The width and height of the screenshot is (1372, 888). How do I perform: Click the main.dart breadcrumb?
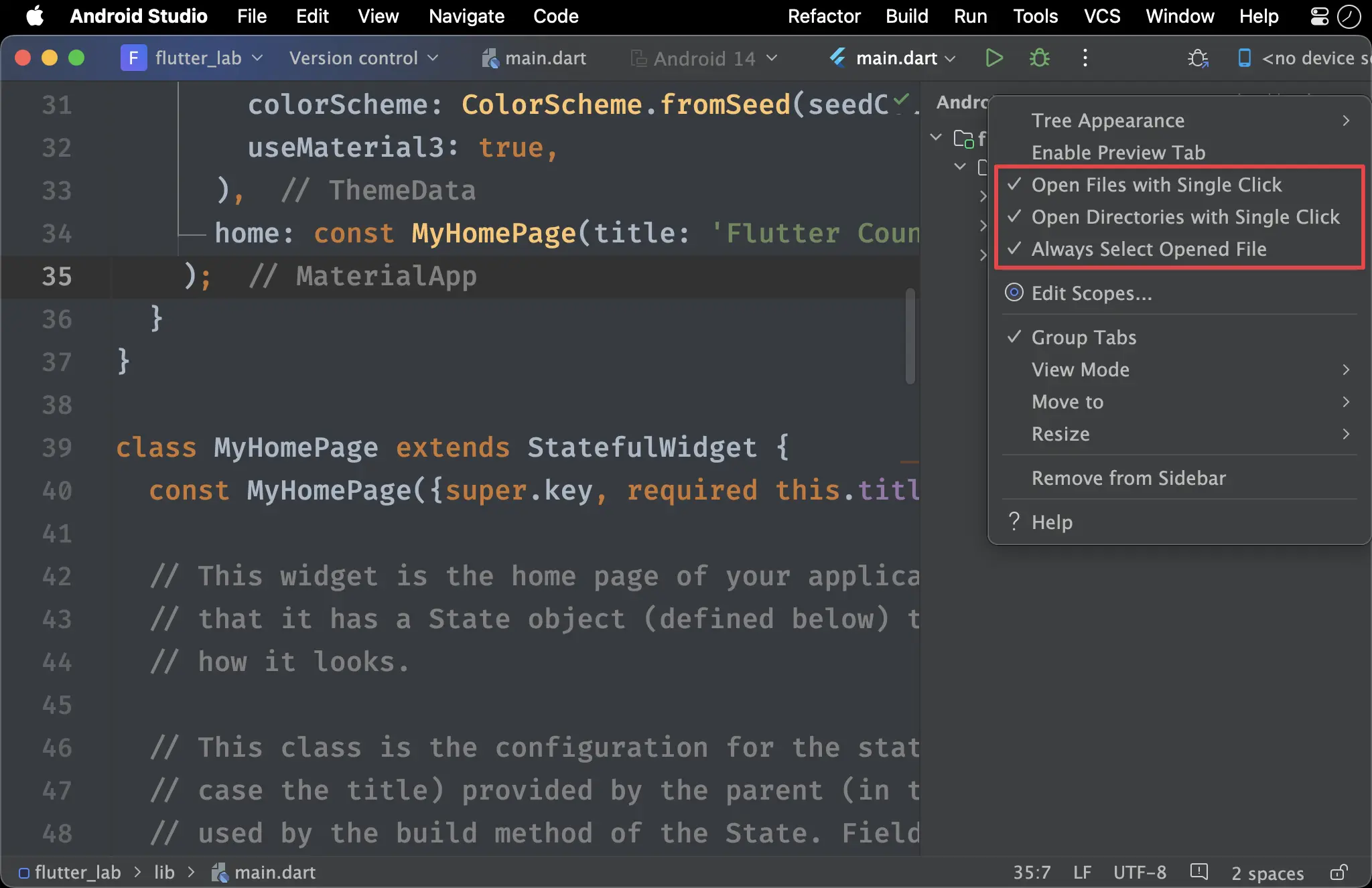264,873
